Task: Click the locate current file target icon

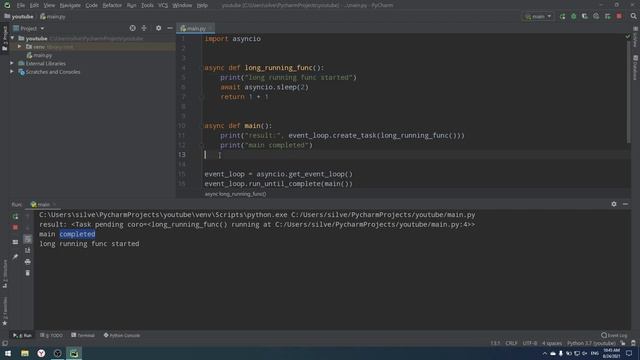Action: click(x=133, y=28)
